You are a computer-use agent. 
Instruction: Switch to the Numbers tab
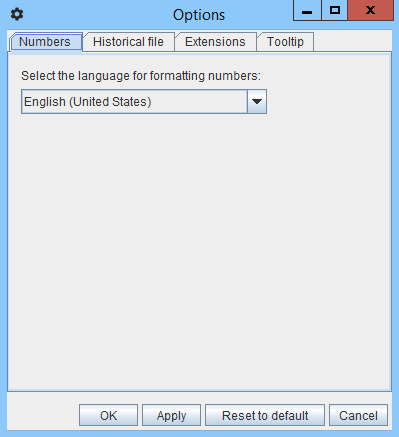(45, 42)
